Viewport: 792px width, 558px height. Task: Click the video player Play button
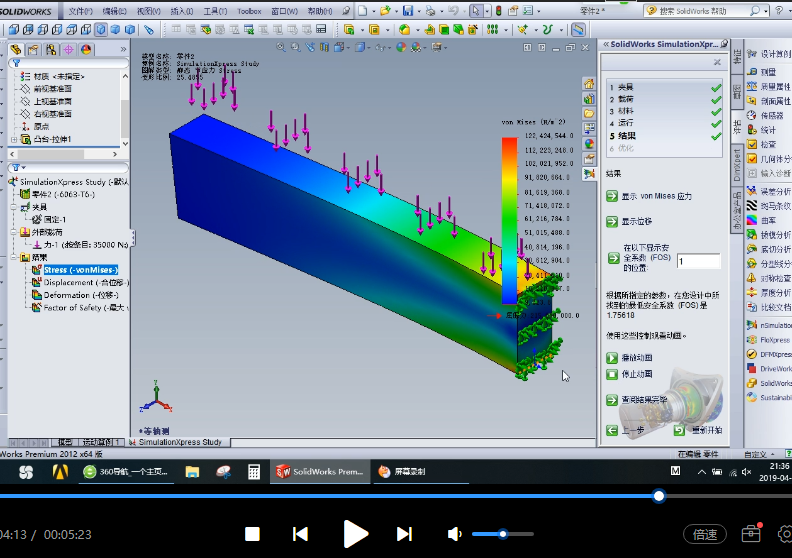[355, 534]
